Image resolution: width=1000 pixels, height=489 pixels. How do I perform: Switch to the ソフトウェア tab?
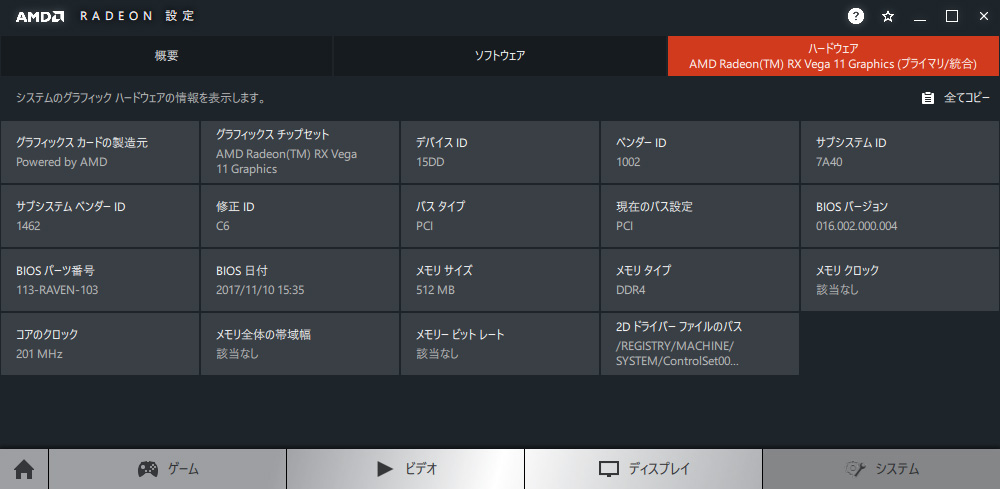point(500,55)
